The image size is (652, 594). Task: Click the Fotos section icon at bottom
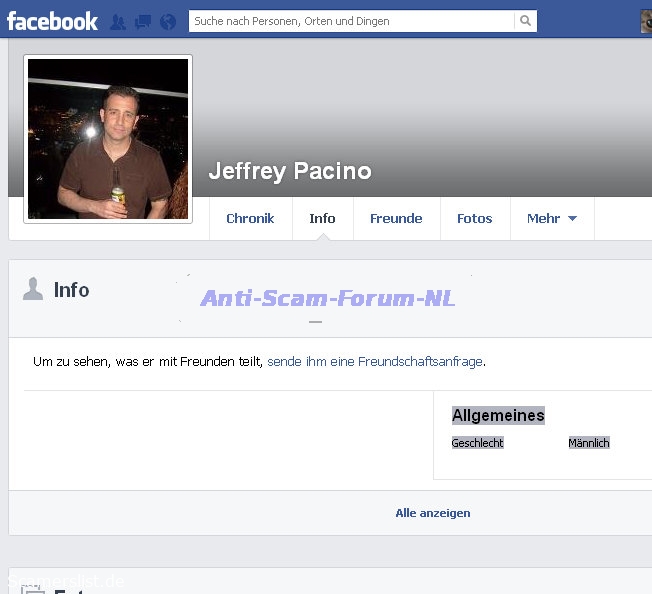point(33,590)
